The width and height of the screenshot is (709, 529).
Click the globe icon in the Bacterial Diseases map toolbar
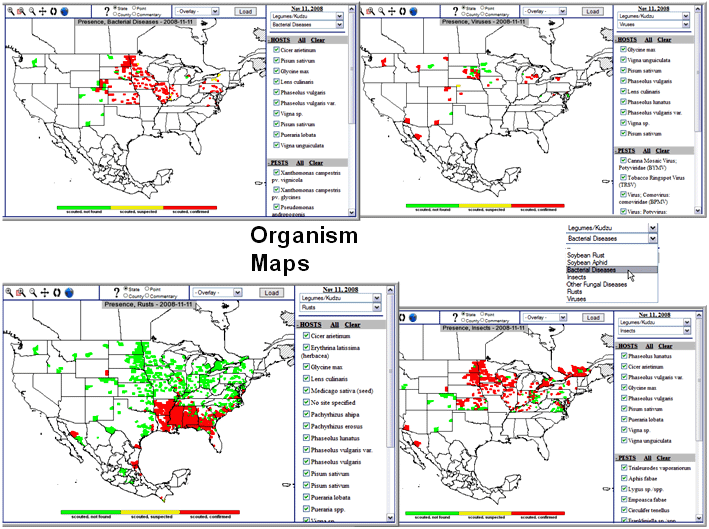pos(64,11)
